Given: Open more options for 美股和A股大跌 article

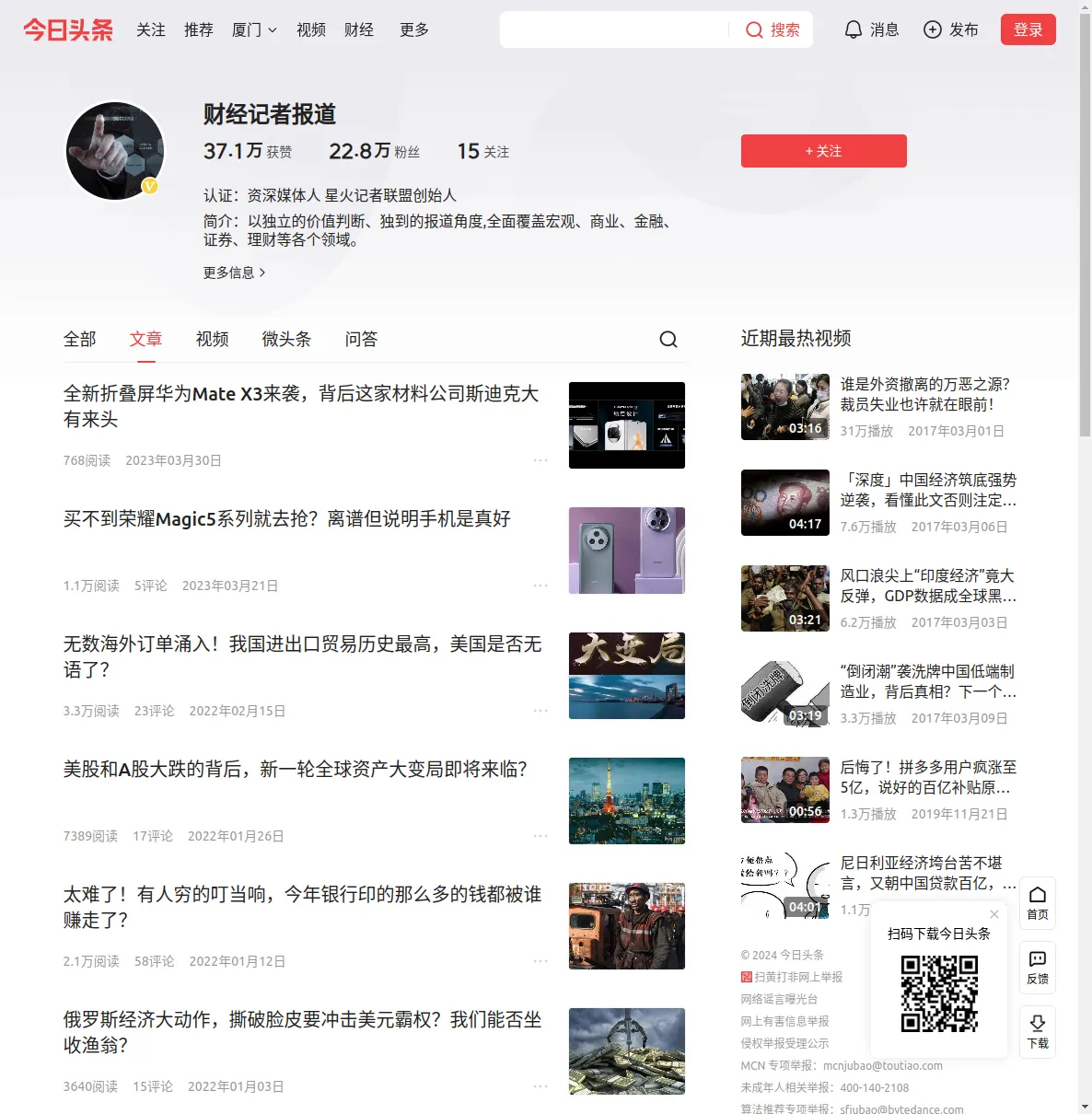Looking at the screenshot, I should click(x=540, y=836).
